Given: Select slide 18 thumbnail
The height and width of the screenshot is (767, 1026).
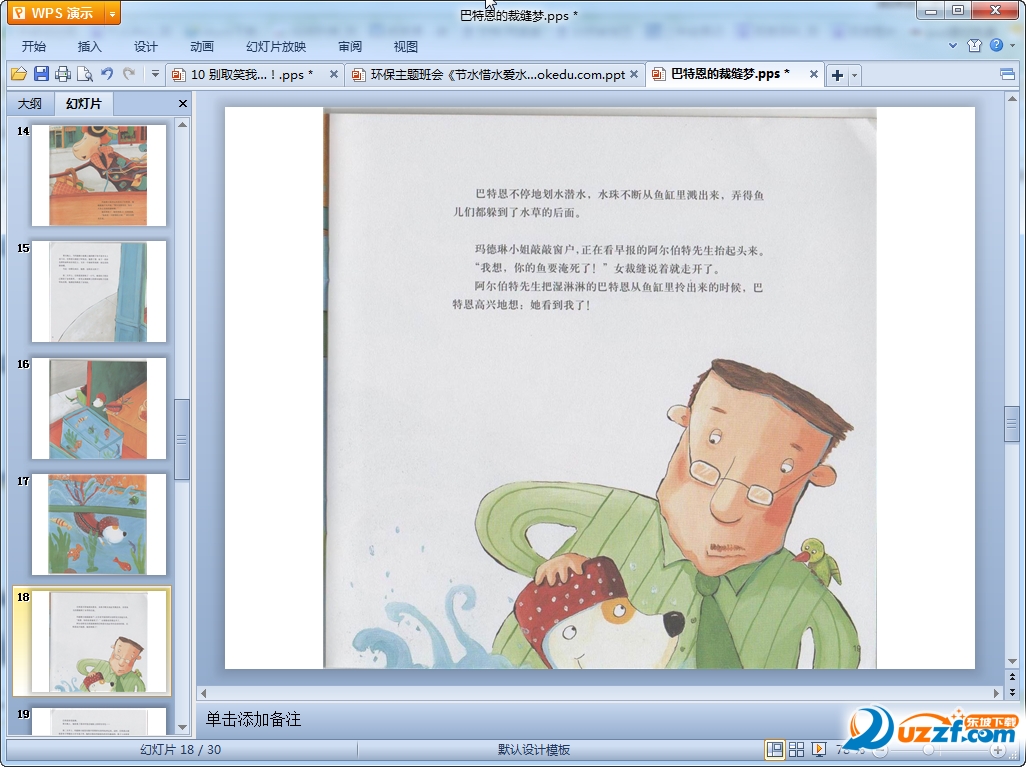Looking at the screenshot, I should tap(99, 641).
